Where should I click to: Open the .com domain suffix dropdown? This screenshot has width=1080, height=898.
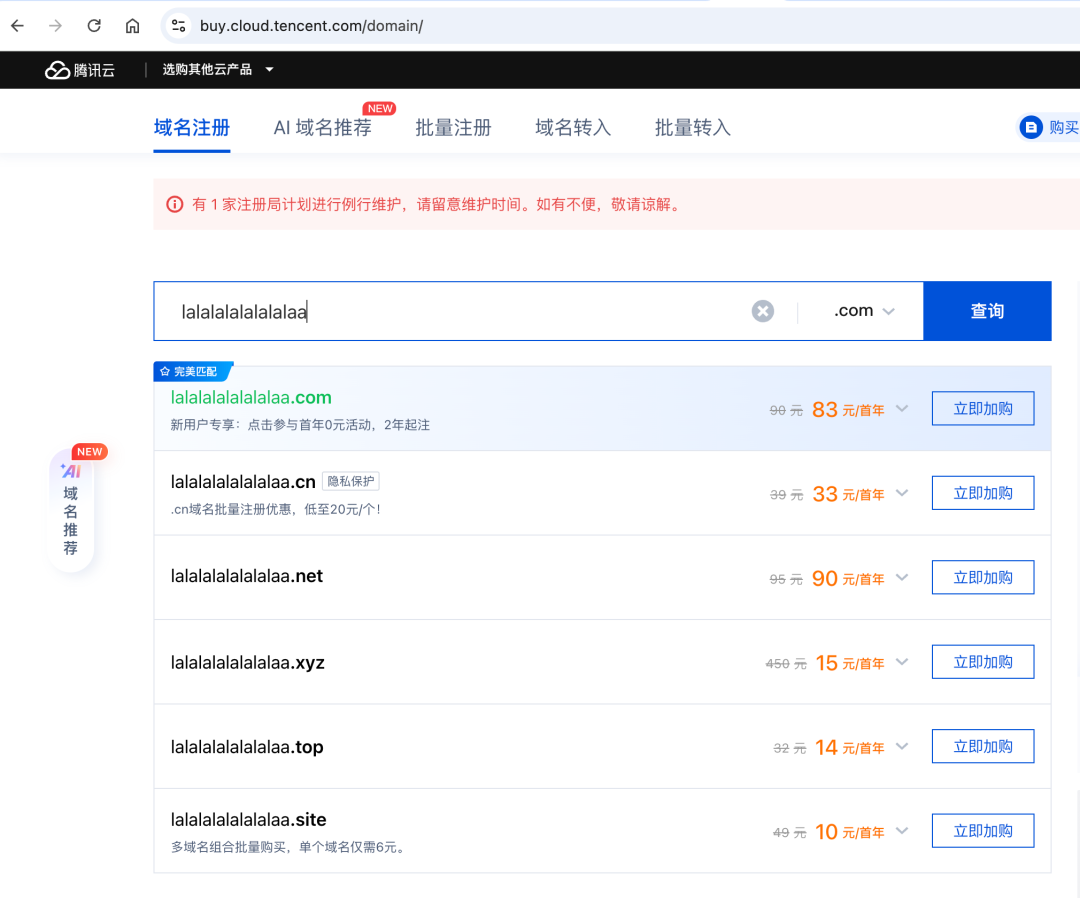[863, 311]
